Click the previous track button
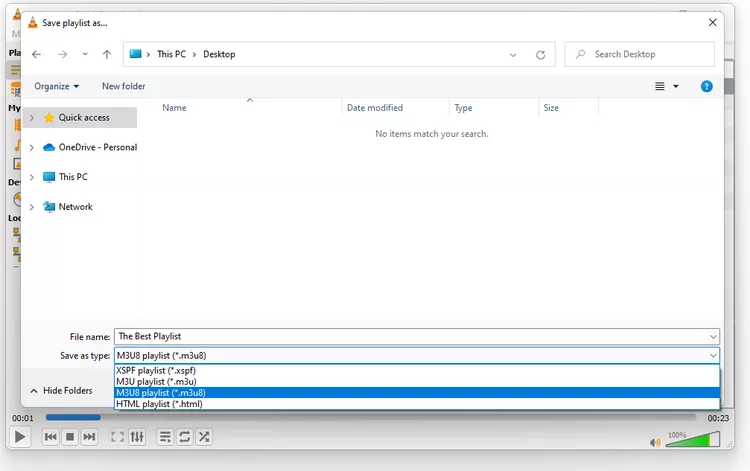The height and width of the screenshot is (471, 750). 50,437
